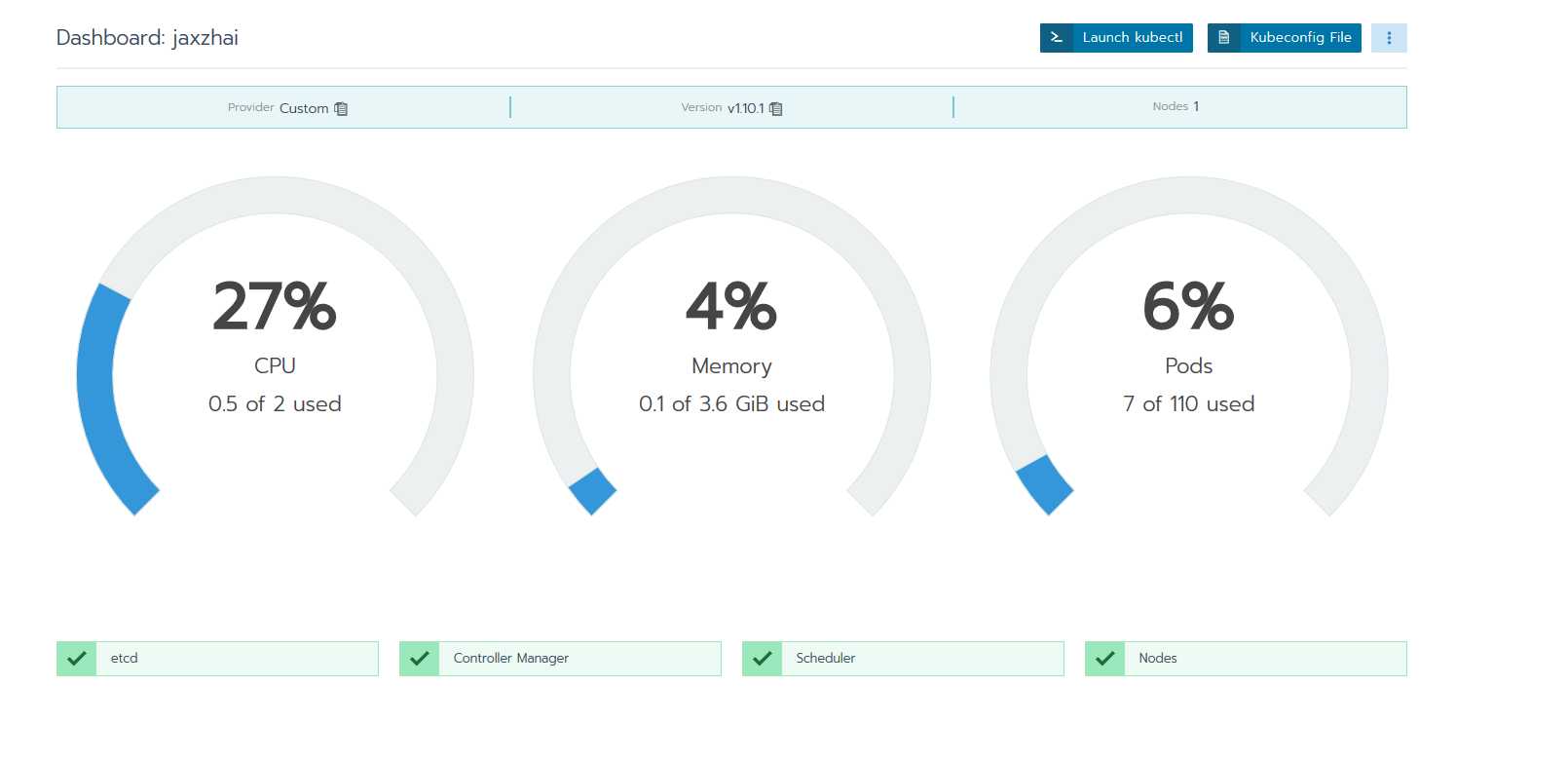Click the 'Memory' gauge label
The image size is (1568, 763).
tap(731, 366)
